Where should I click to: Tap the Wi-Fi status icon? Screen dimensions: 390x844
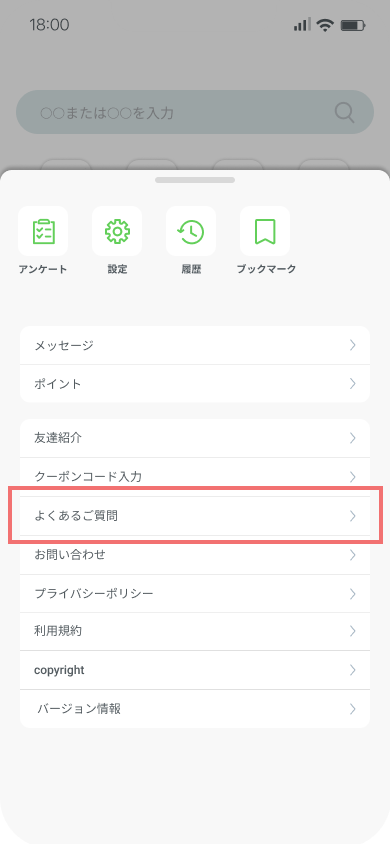(324, 25)
